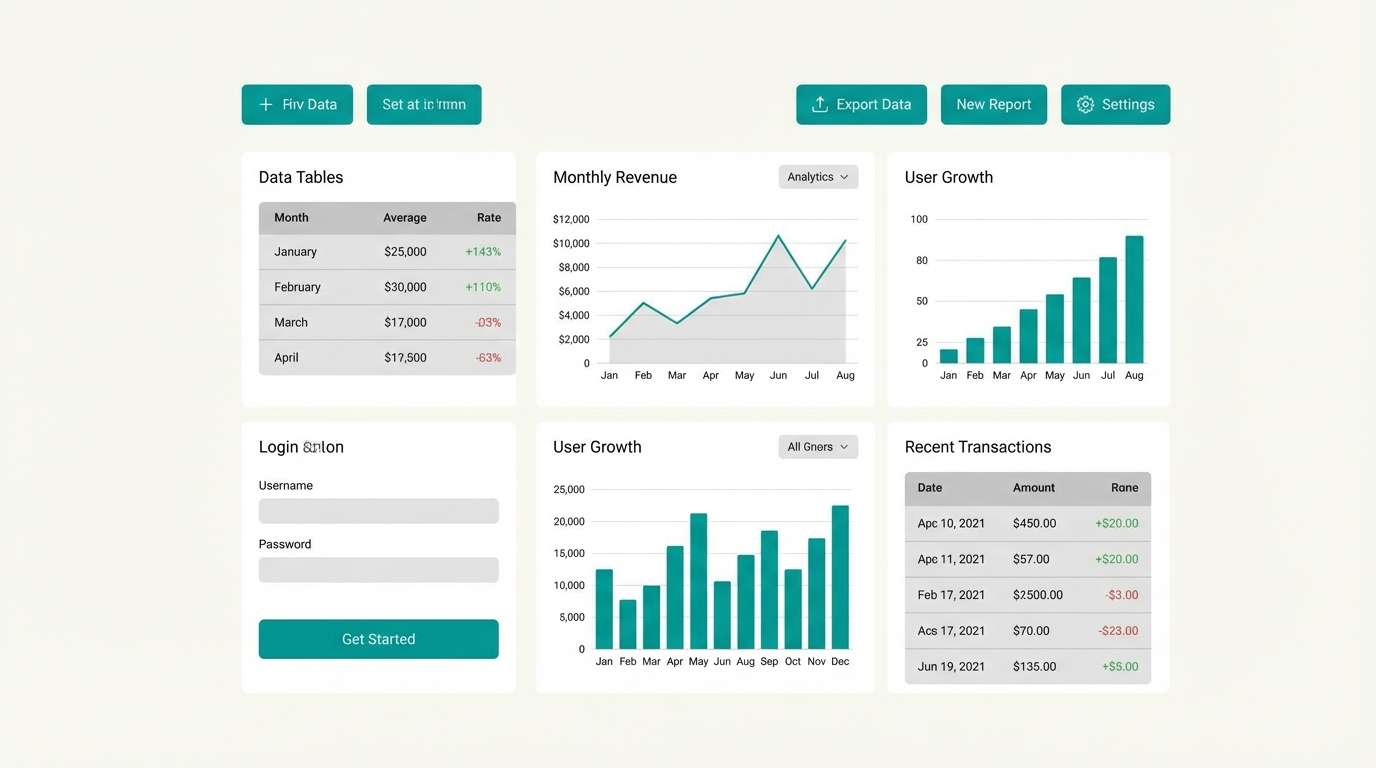
Task: Click the Rate column header in Data Tables
Action: pyautogui.click(x=488, y=217)
